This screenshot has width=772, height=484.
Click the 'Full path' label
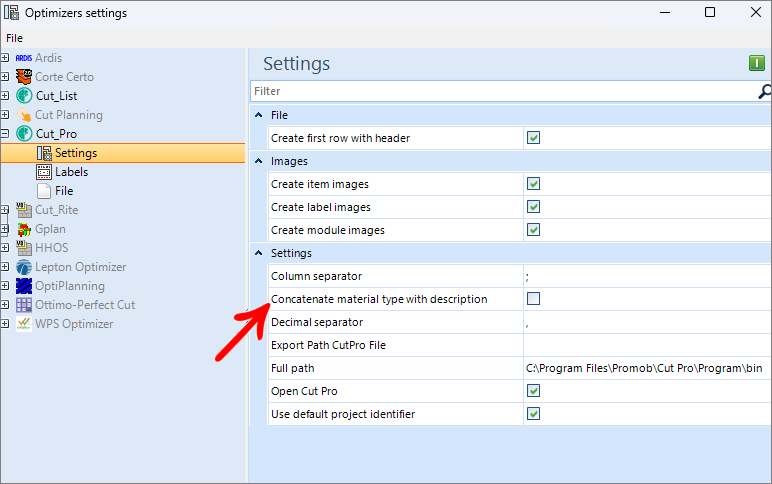coord(292,368)
